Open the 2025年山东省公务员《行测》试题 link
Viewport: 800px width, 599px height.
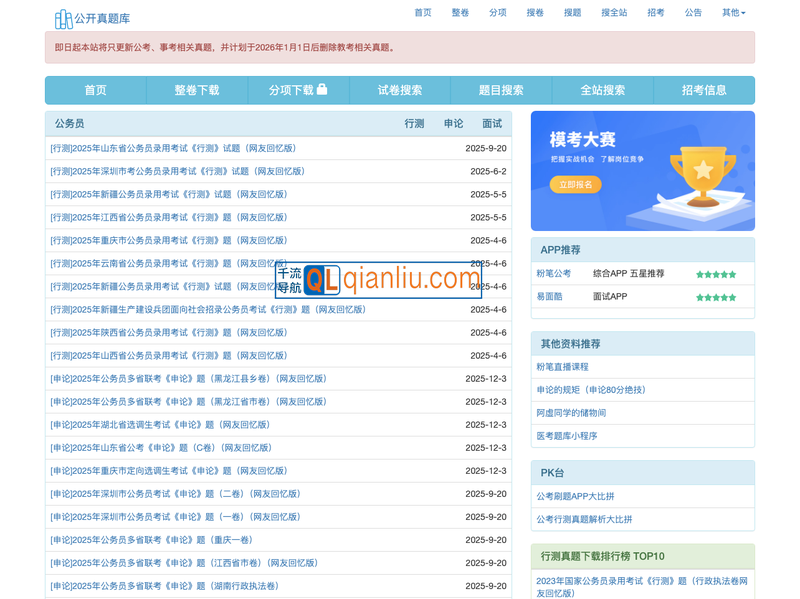point(173,148)
